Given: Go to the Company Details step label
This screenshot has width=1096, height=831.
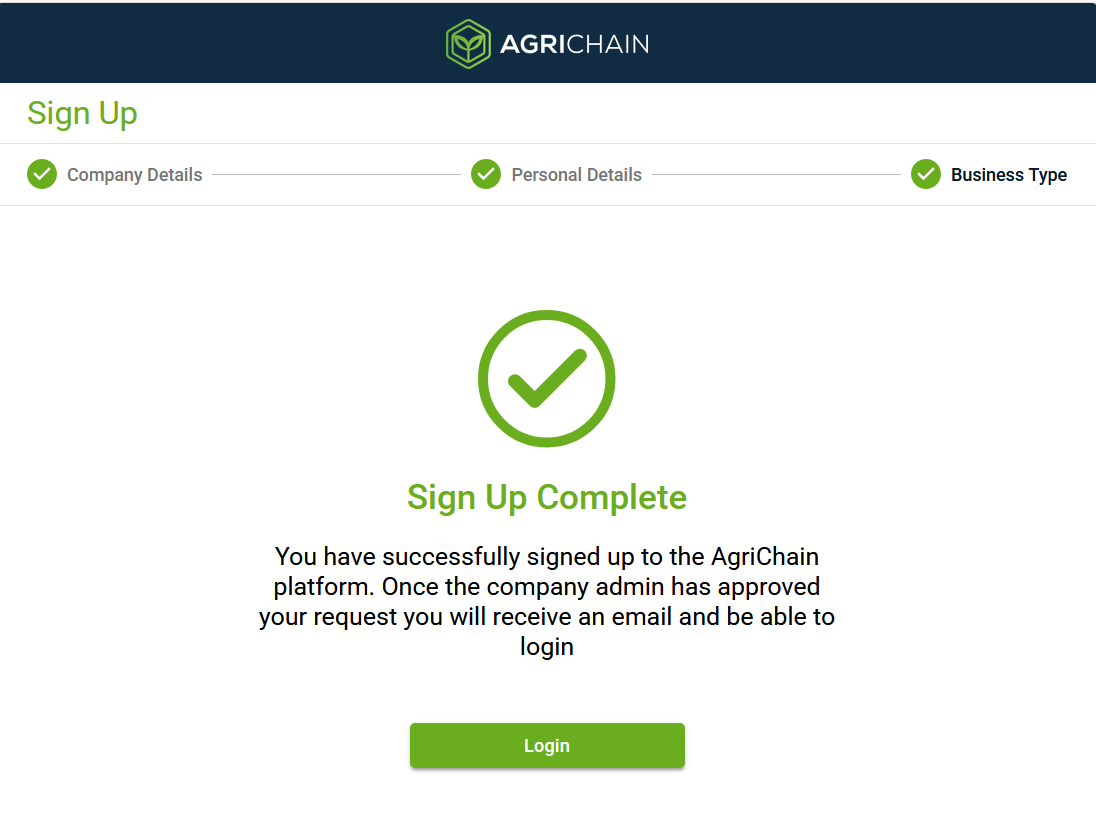Looking at the screenshot, I should [x=134, y=175].
